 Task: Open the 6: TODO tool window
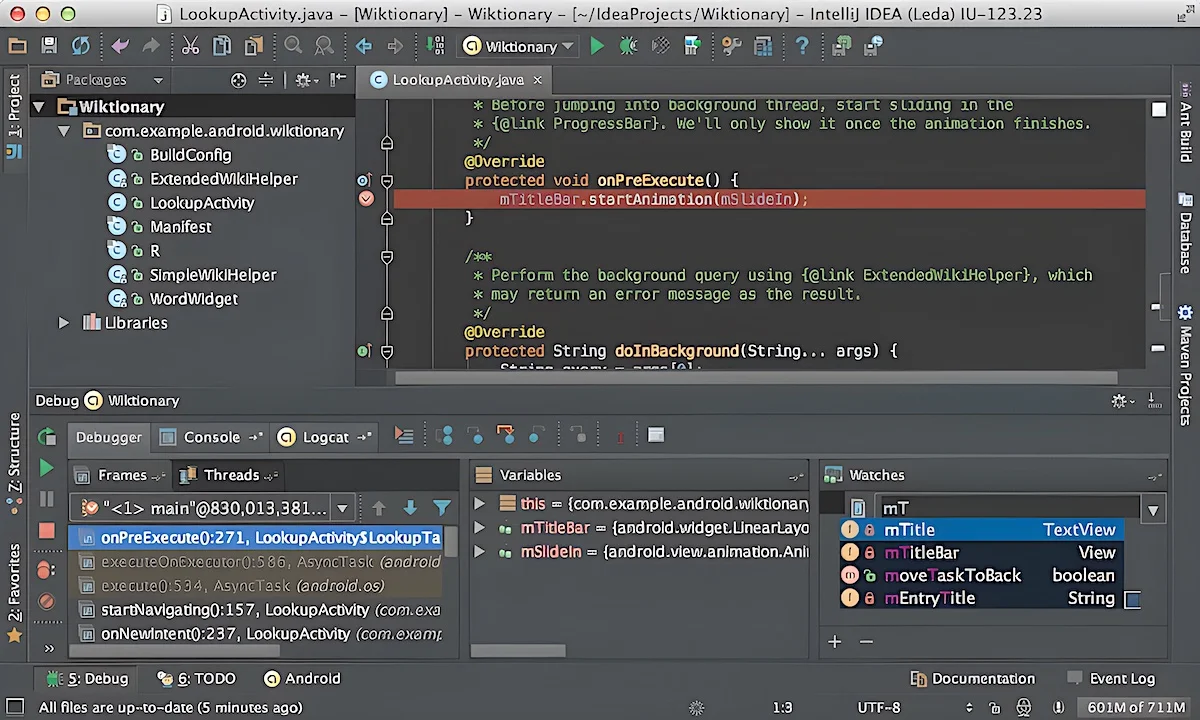coord(196,679)
